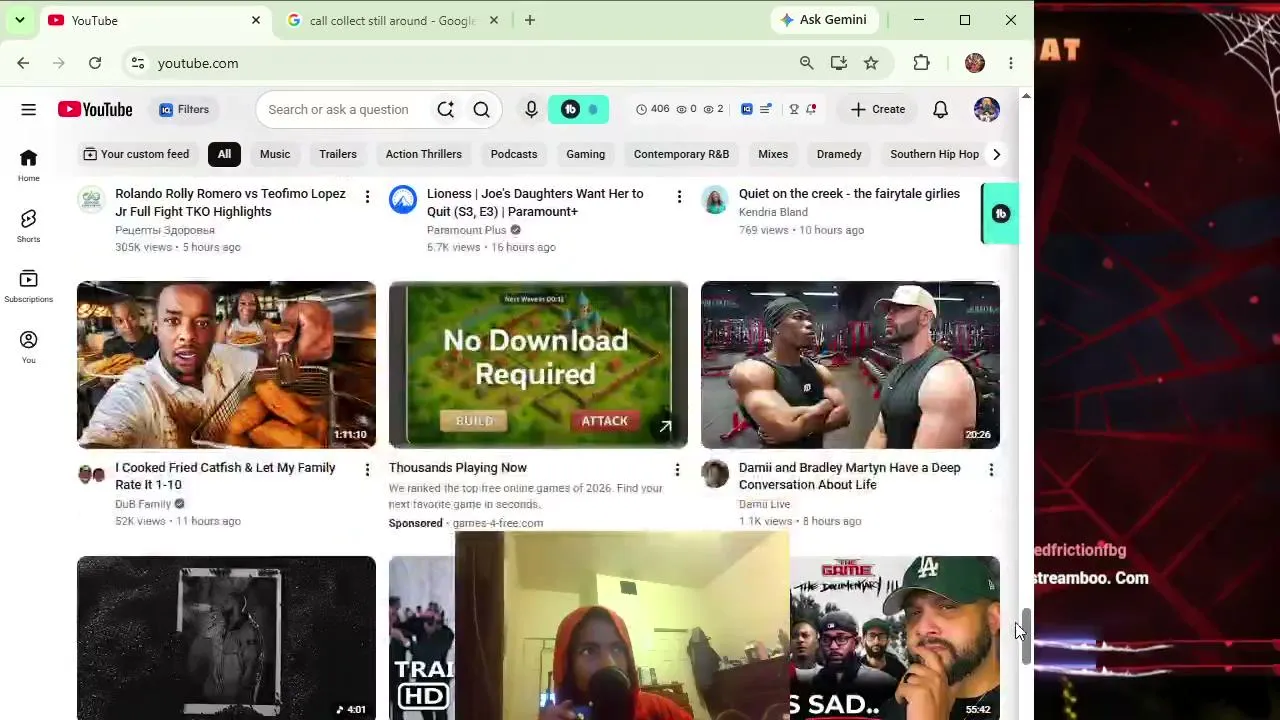The width and height of the screenshot is (1280, 720).
Task: Open more options for the sponsored ad
Action: coord(677,470)
